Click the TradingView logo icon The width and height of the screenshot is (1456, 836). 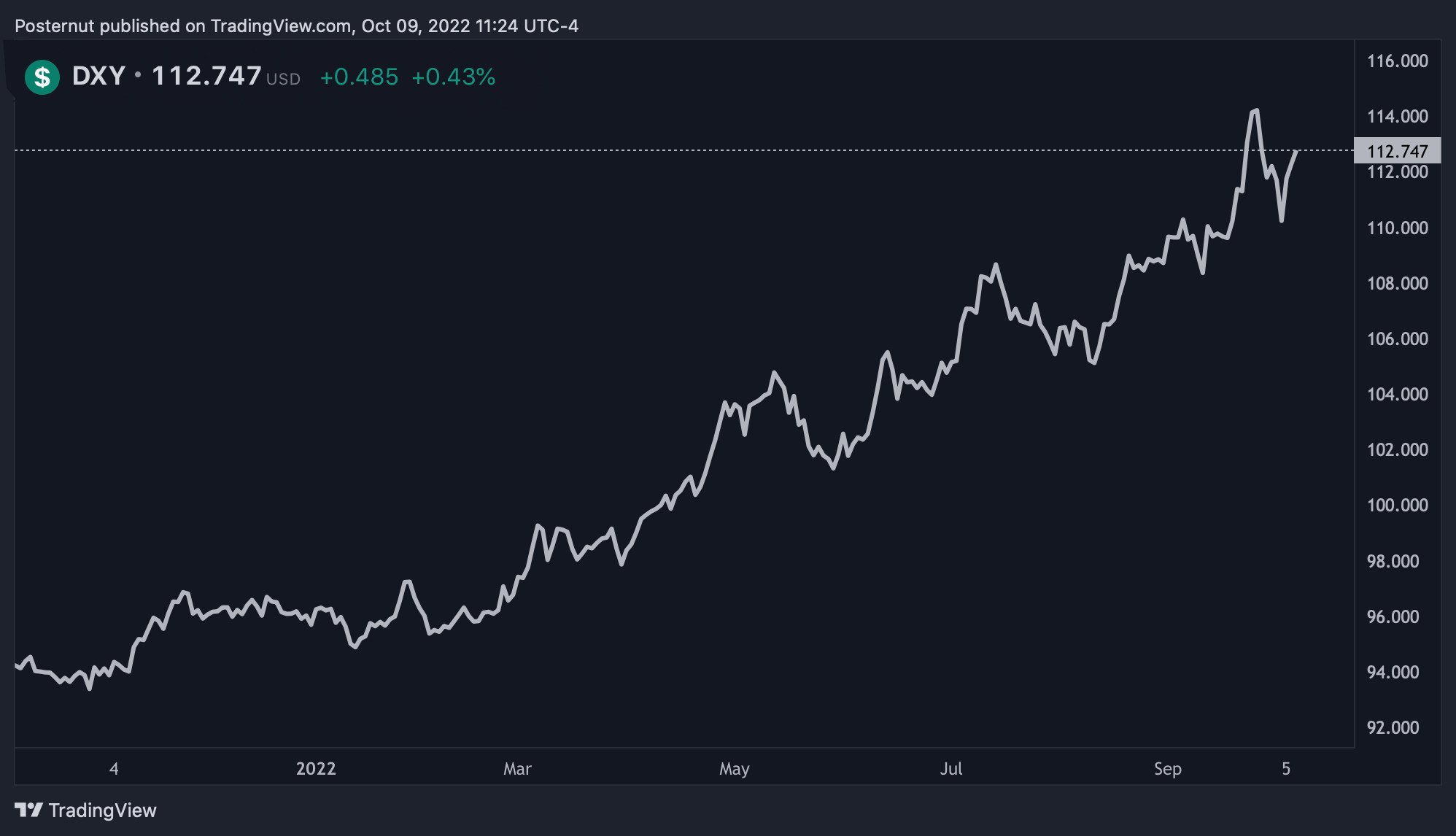coord(28,810)
